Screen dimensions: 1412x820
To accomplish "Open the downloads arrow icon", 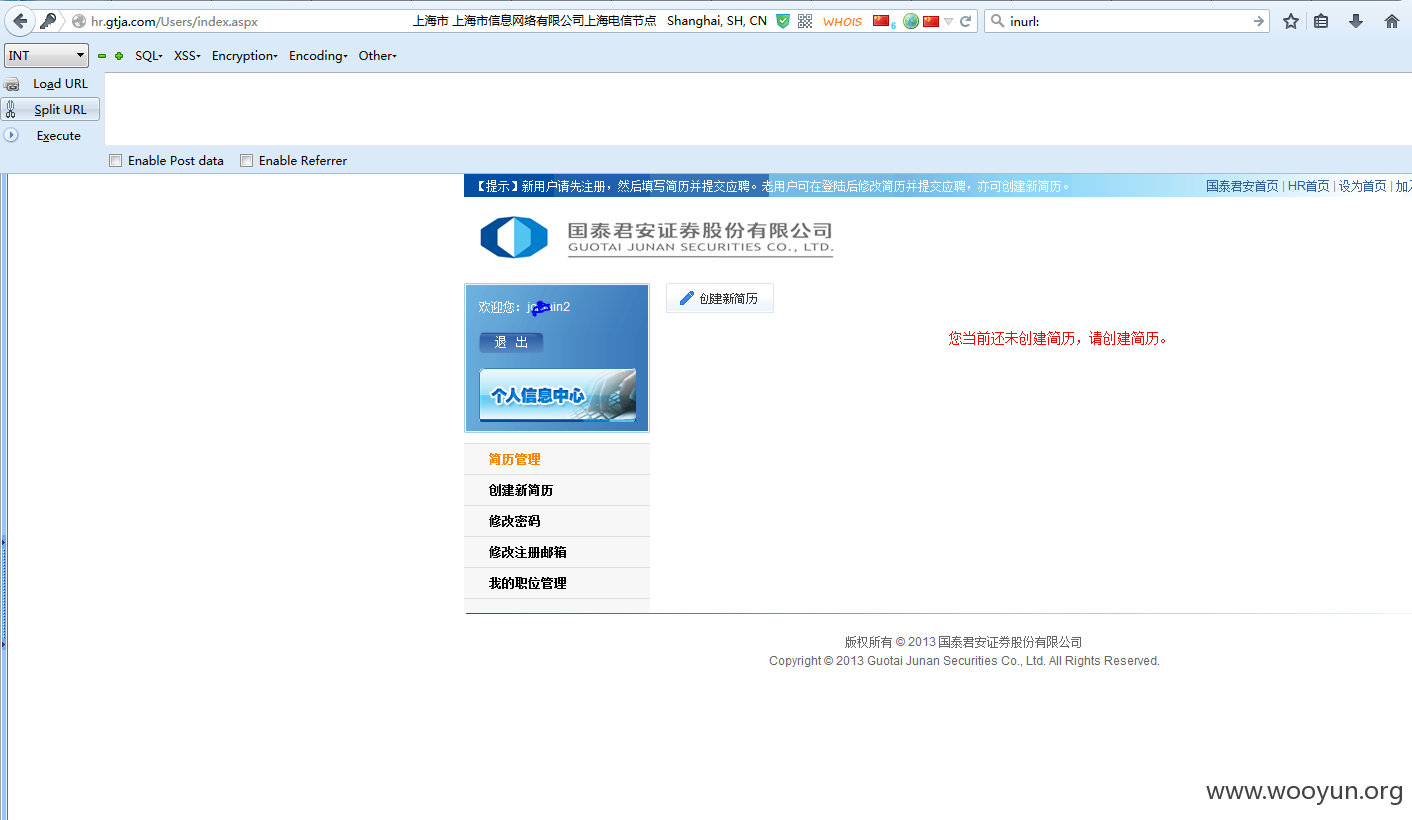I will (1356, 21).
